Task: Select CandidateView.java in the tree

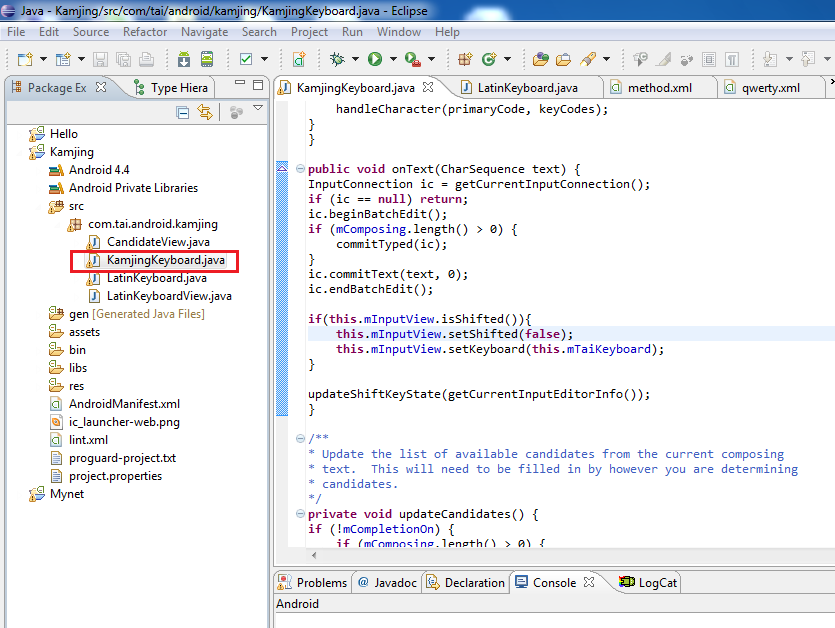Action: [148, 242]
